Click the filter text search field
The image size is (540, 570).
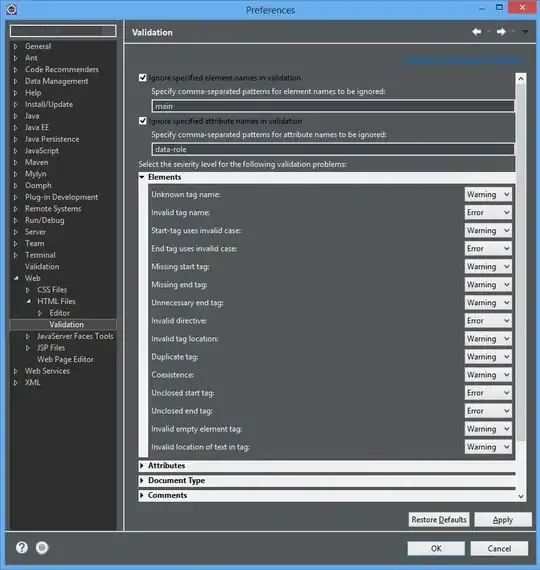[x=63, y=31]
